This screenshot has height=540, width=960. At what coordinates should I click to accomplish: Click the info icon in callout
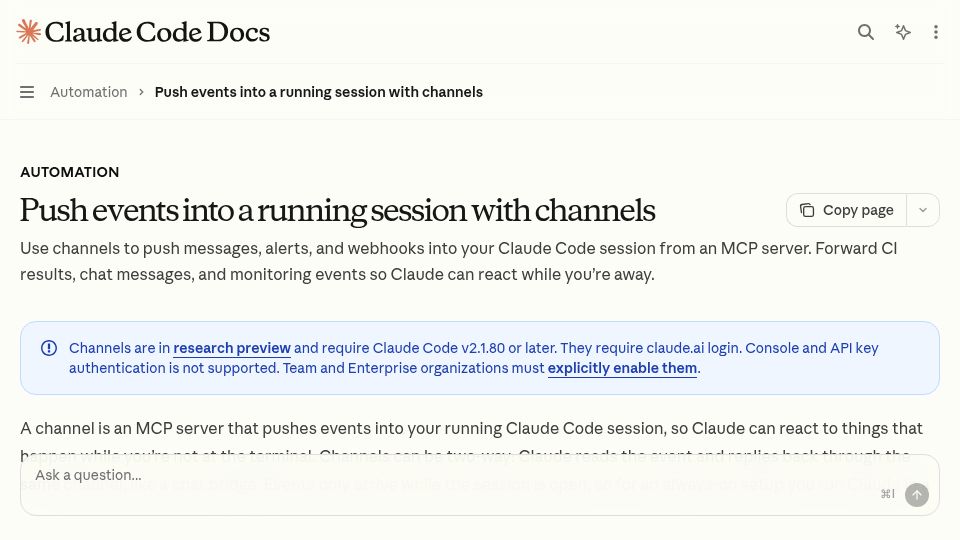[x=49, y=348]
